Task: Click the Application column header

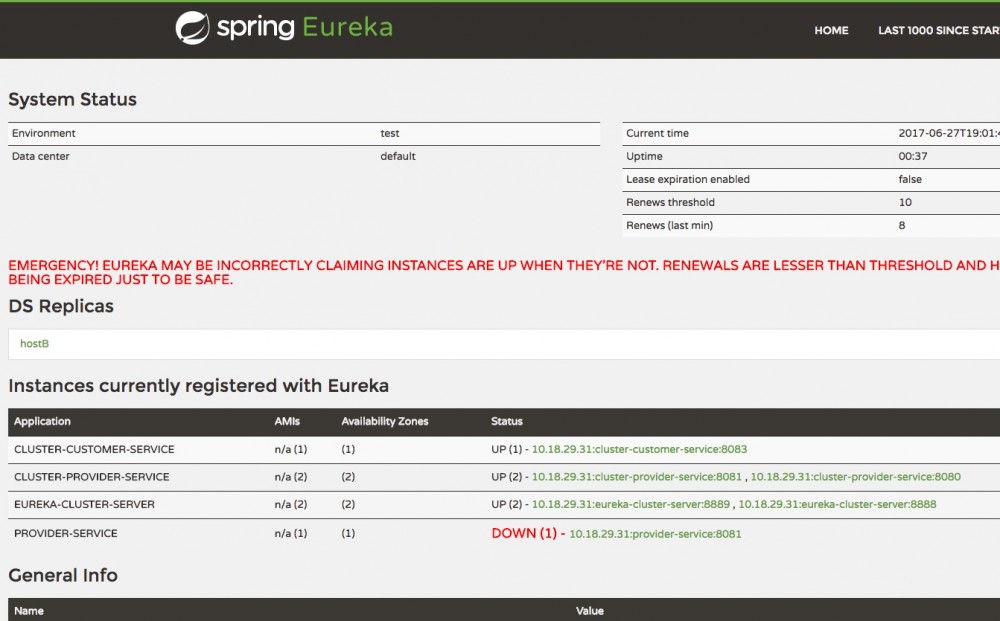Action: click(44, 421)
